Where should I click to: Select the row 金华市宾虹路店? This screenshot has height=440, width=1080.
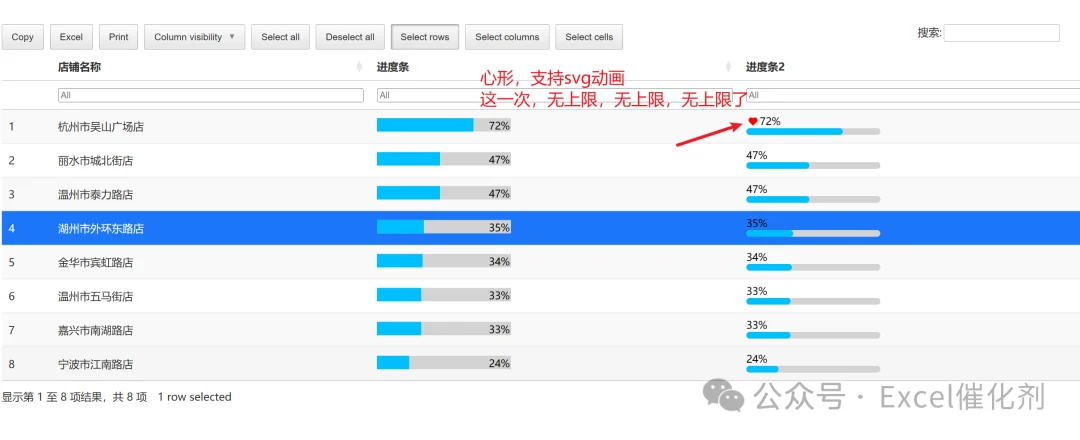tap(540, 262)
